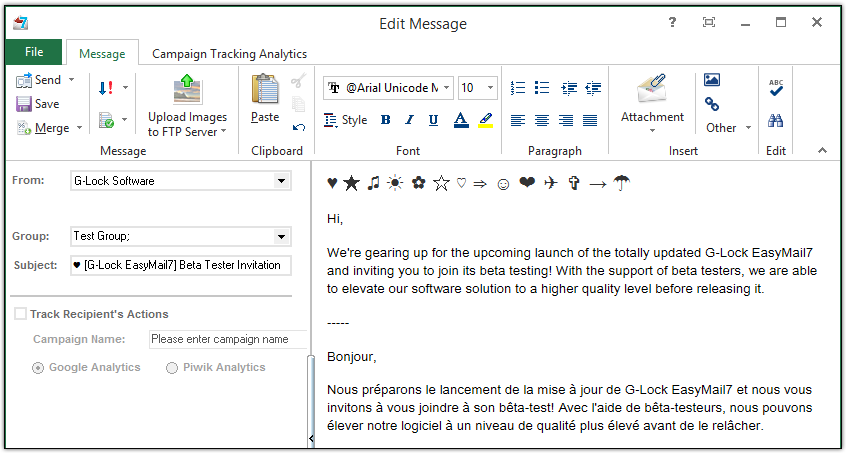Apply bold formatting
Screen dimensions: 848x455
(386, 120)
